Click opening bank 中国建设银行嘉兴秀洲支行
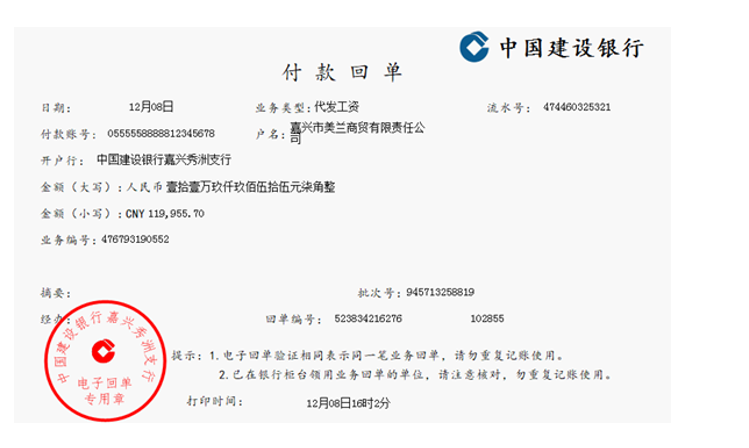The height and width of the screenshot is (448, 749). pyautogui.click(x=164, y=160)
